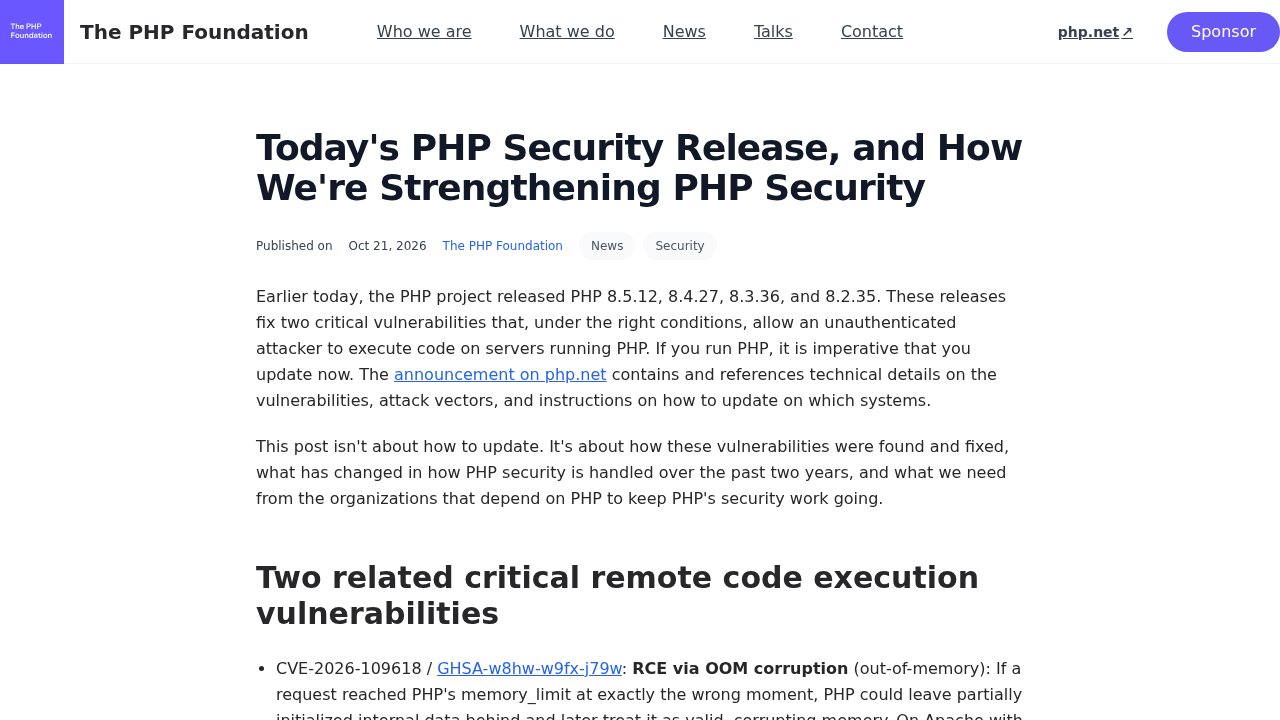1280x720 pixels.
Task: Follow the announcement on php.net link
Action: [x=500, y=375]
